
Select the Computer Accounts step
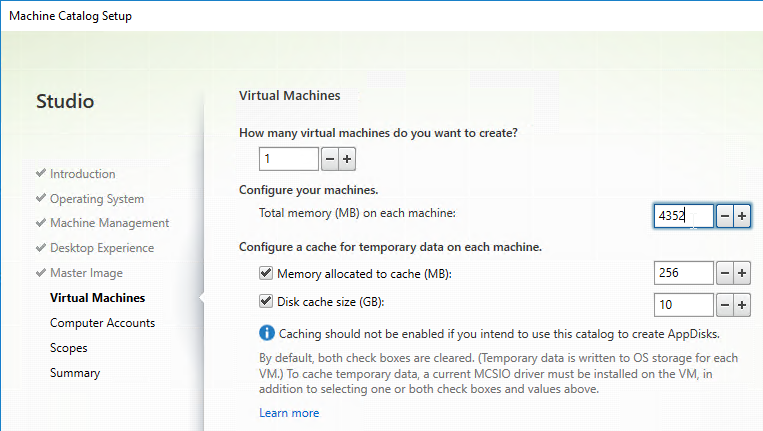coord(102,323)
